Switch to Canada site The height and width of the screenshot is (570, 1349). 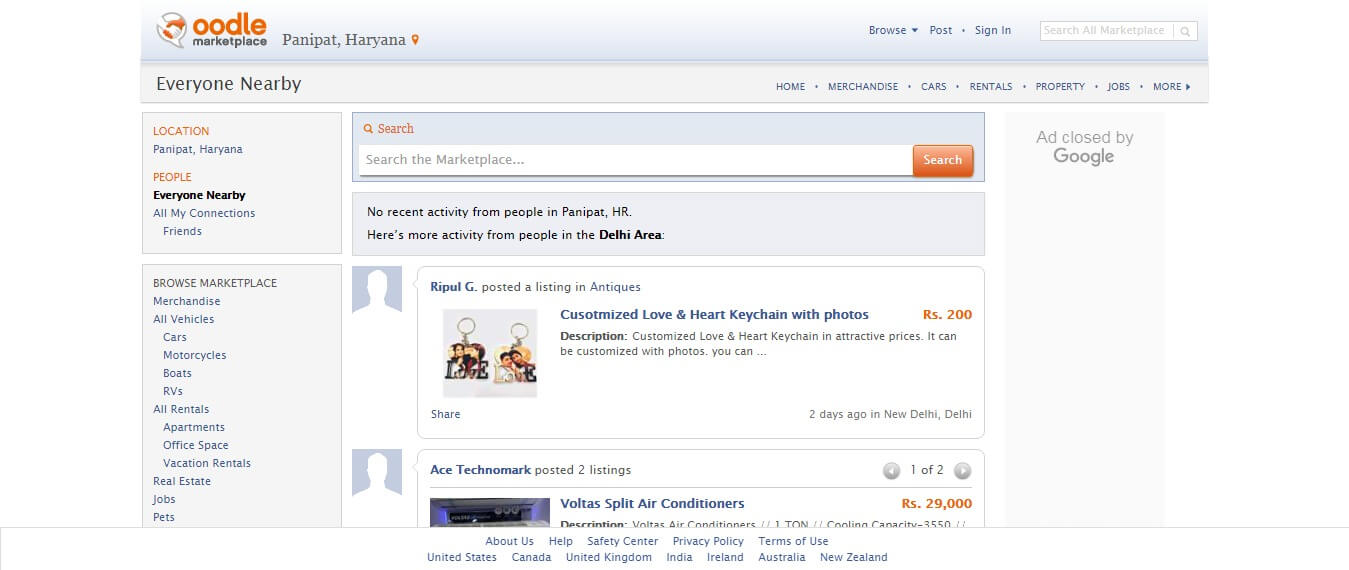tap(532, 557)
